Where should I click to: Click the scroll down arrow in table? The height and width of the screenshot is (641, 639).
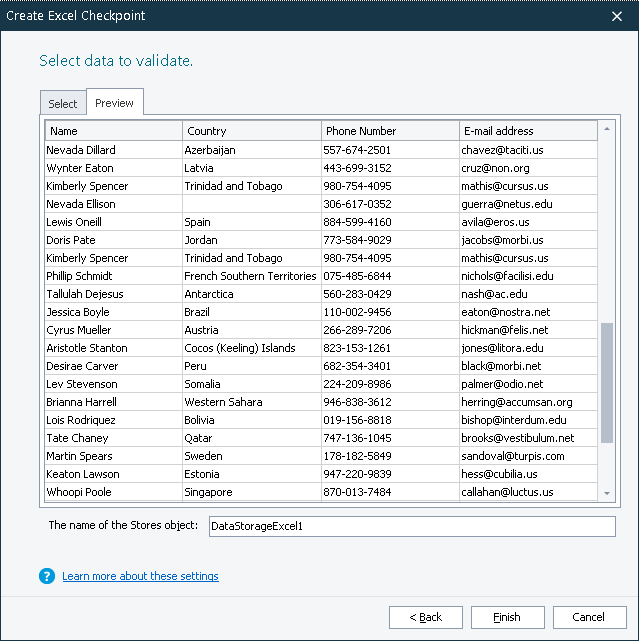606,493
